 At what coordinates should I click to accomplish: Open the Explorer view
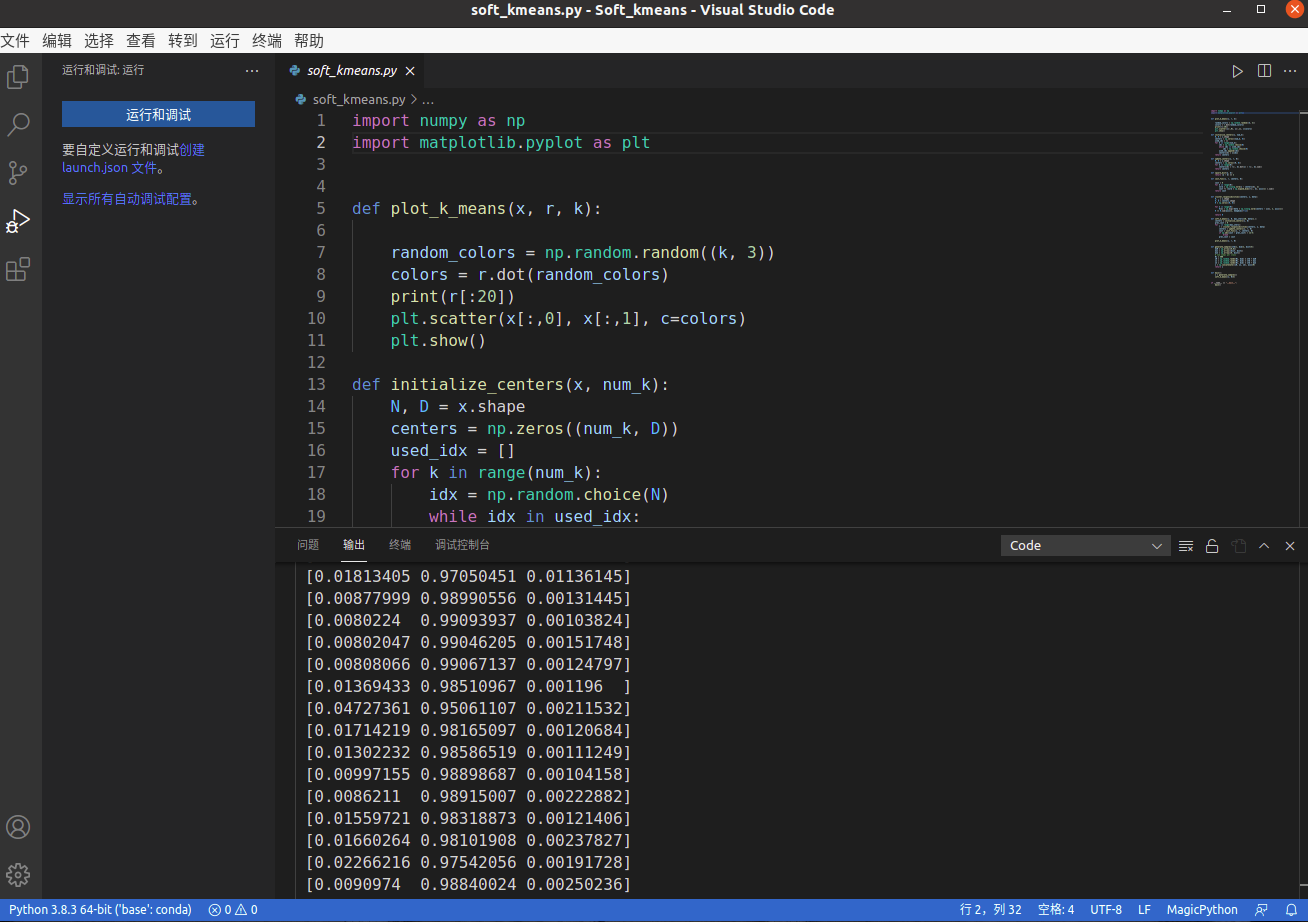coord(16,75)
